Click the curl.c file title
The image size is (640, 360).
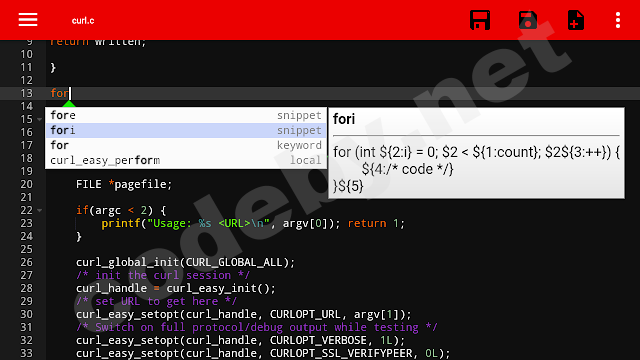[x=83, y=20]
